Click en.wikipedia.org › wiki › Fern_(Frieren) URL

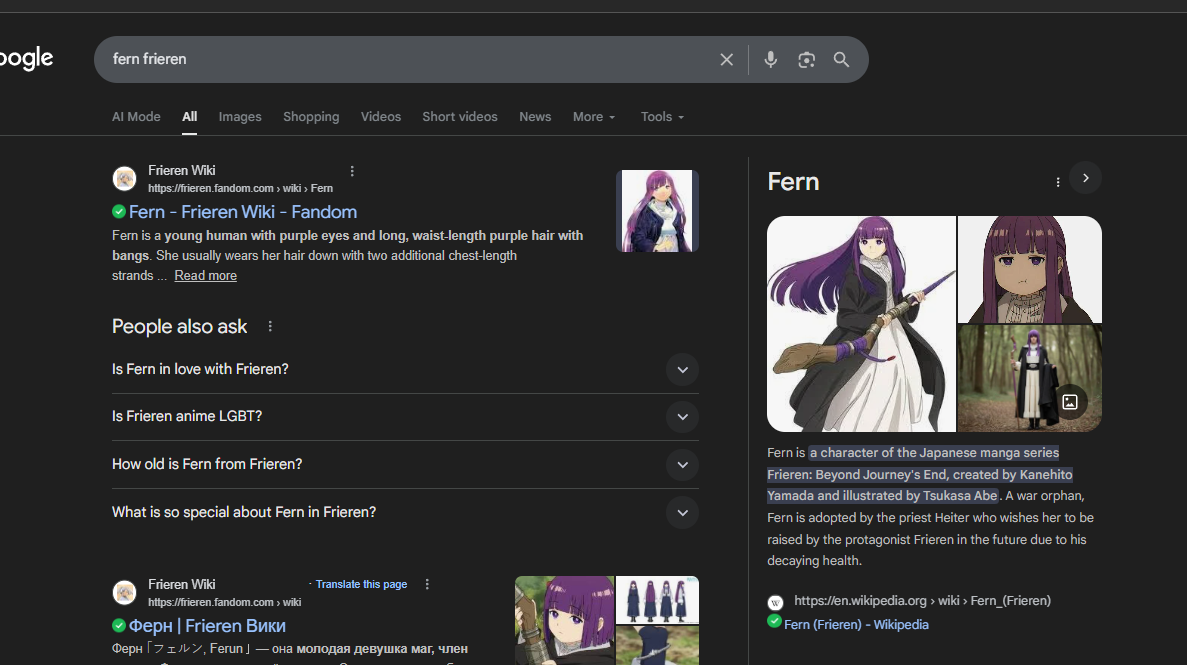pyautogui.click(x=922, y=601)
